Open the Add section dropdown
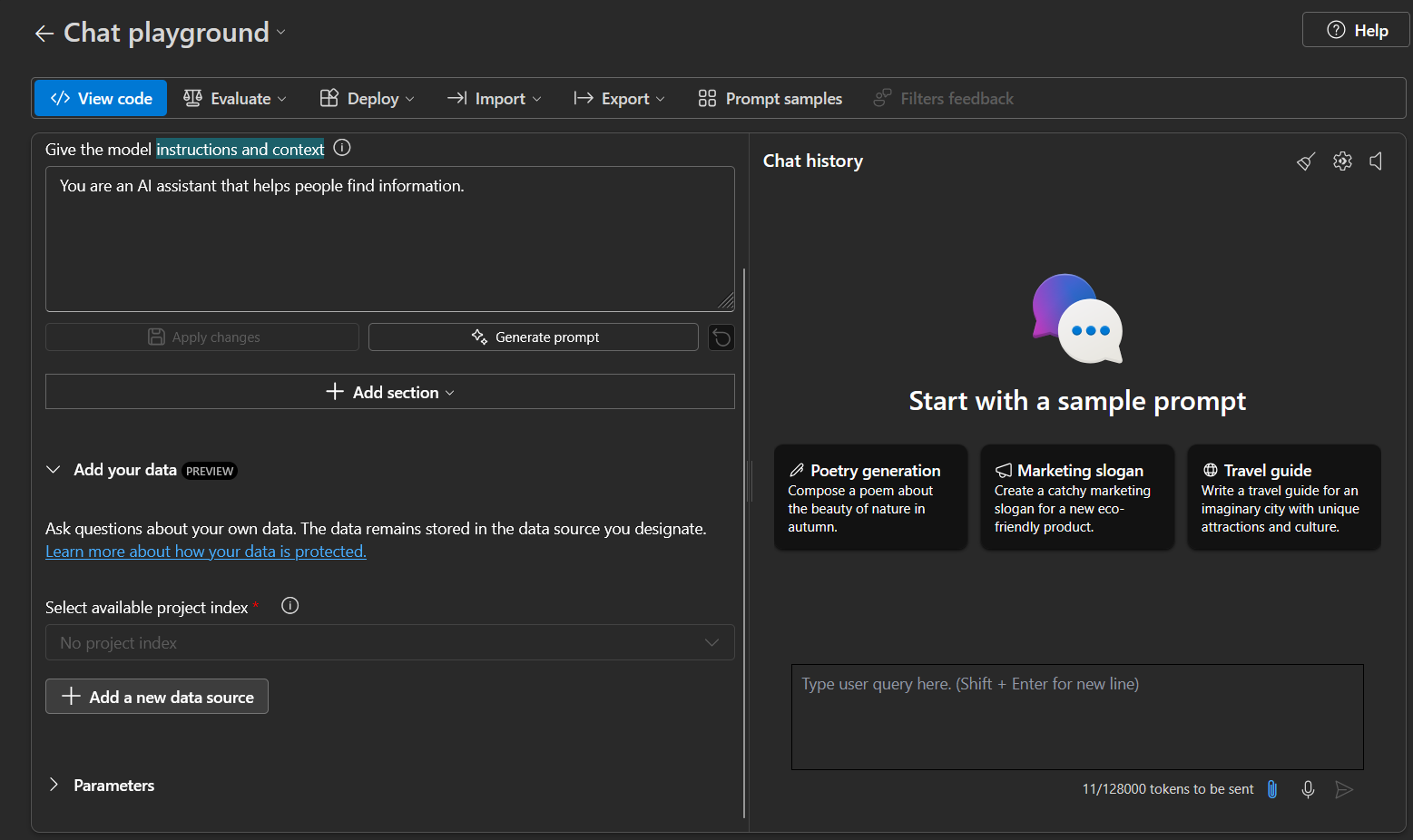This screenshot has height=840, width=1413. click(389, 391)
